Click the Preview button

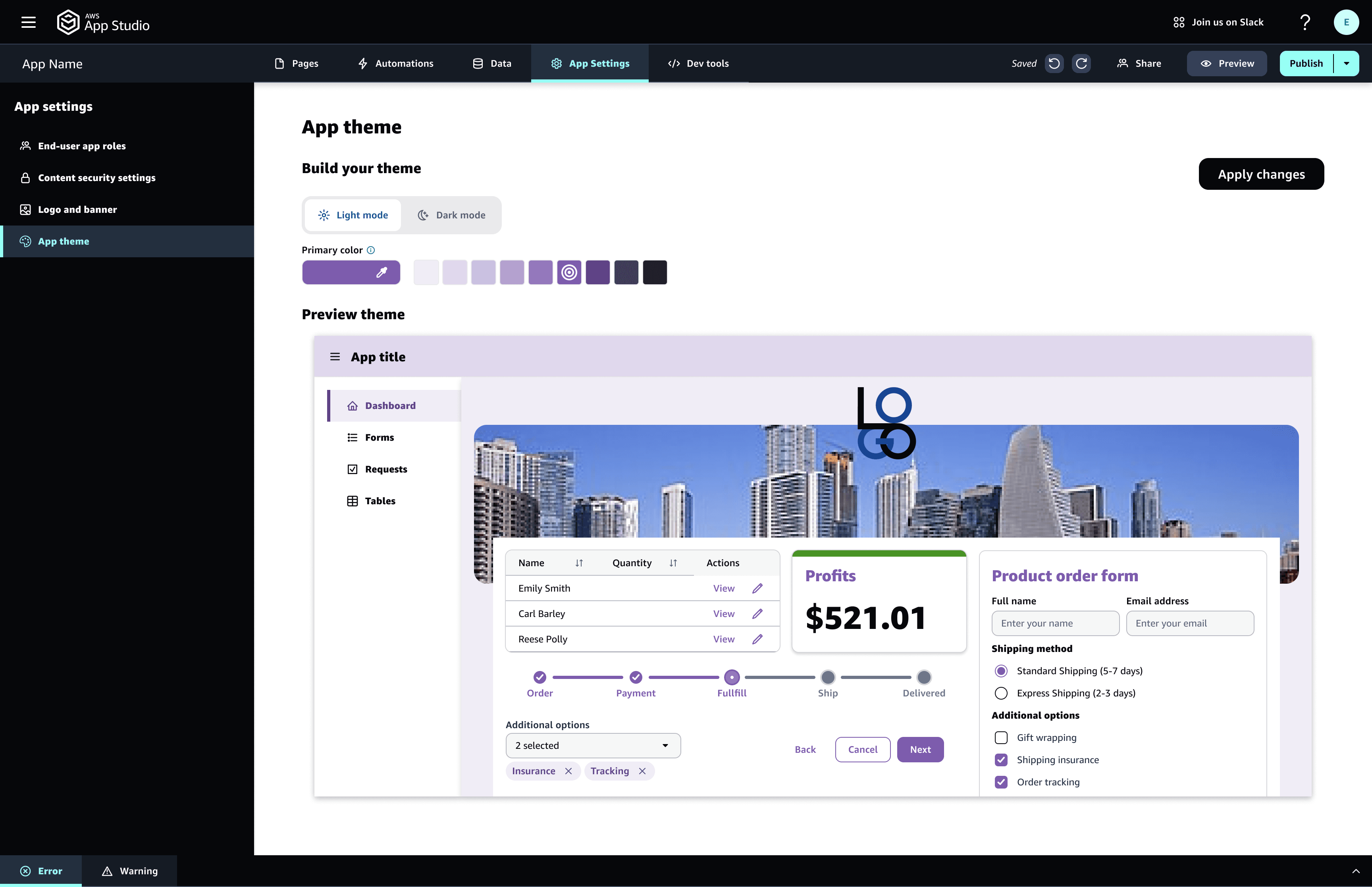[x=1227, y=64]
